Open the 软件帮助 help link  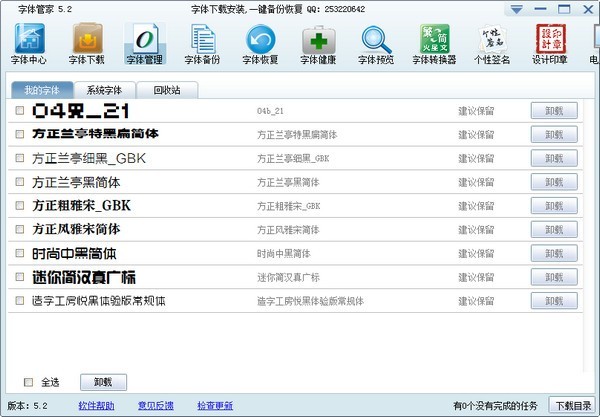tap(96, 406)
